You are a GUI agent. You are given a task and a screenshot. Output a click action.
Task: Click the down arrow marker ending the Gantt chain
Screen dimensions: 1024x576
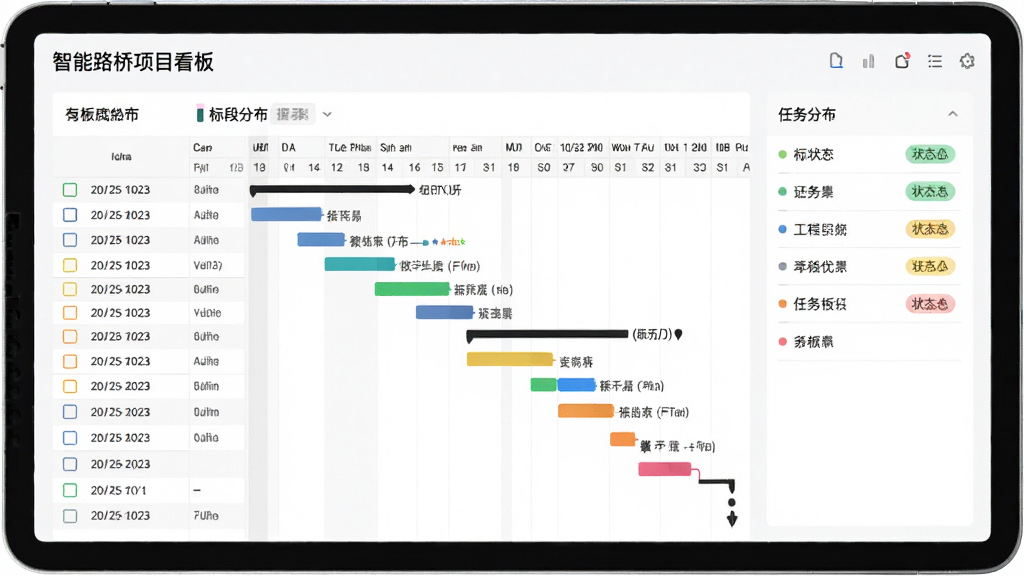732,519
